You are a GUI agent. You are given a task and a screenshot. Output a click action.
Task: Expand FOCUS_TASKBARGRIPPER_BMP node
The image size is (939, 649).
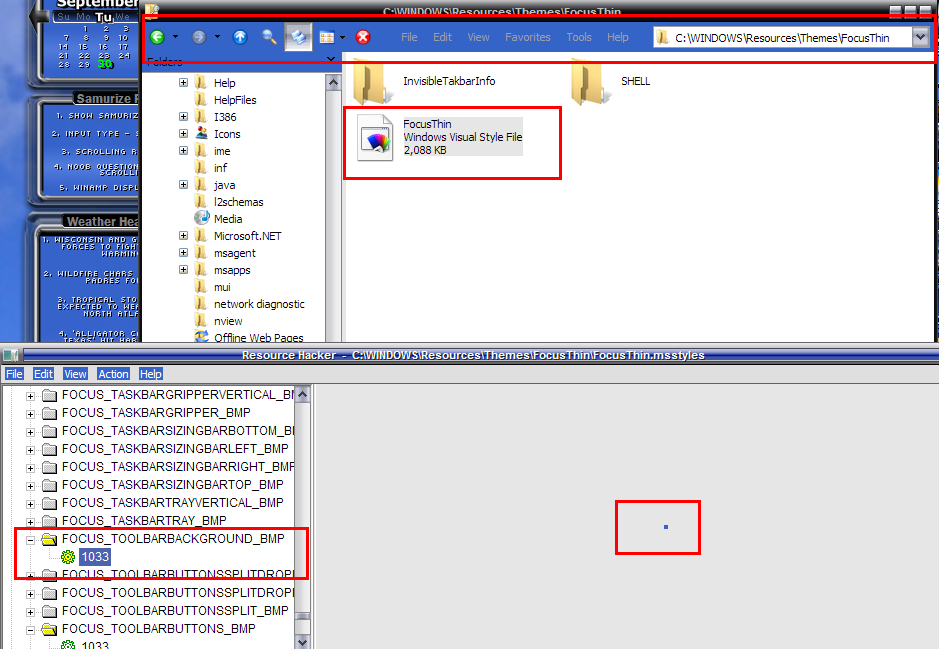pyautogui.click(x=30, y=414)
